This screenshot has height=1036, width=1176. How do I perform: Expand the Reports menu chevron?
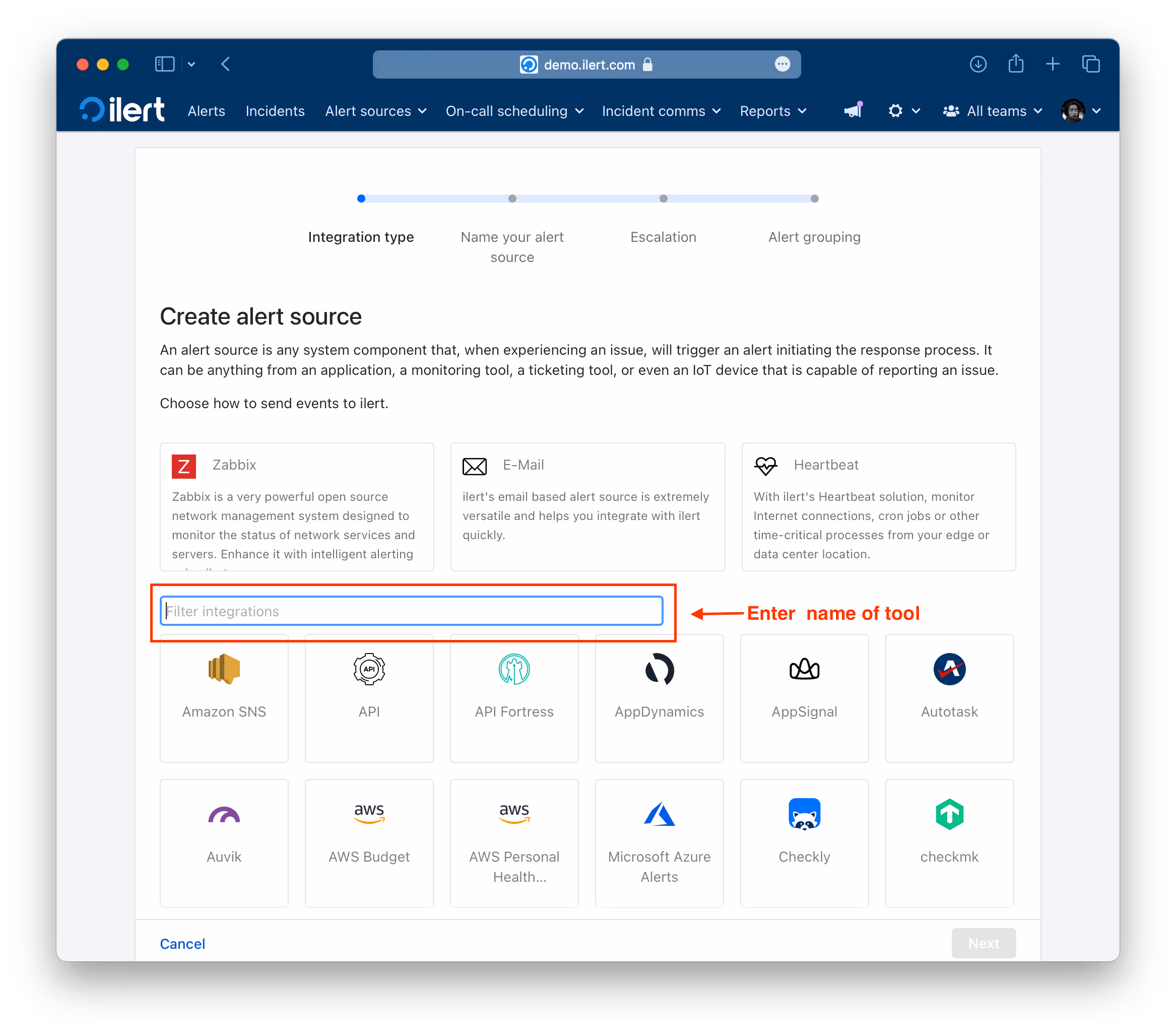click(x=804, y=111)
